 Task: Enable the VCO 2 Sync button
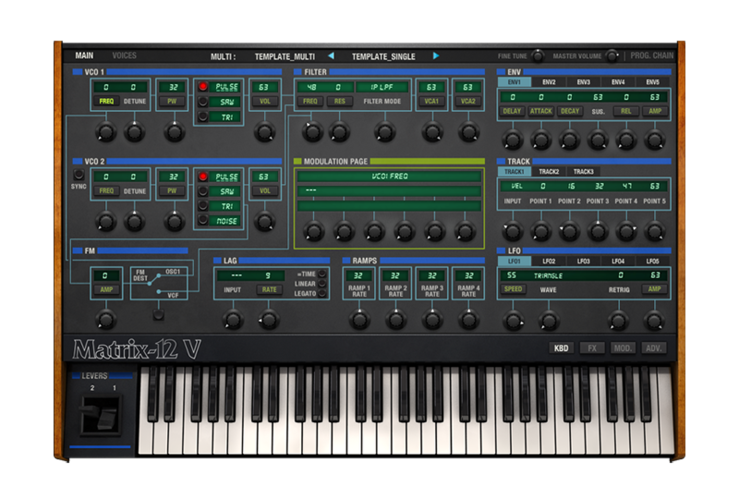point(79,175)
